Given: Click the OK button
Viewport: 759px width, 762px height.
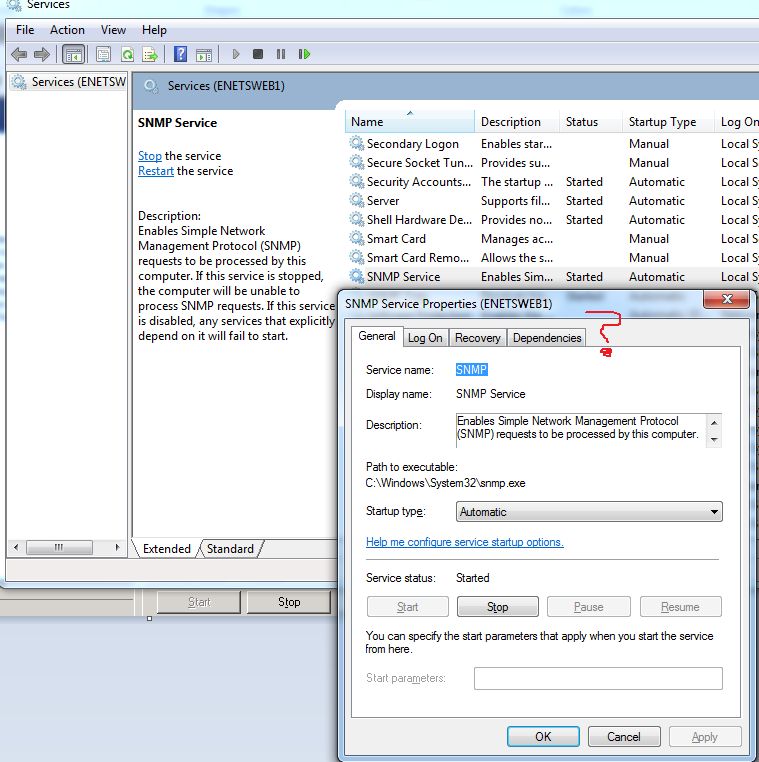Looking at the screenshot, I should click(x=543, y=737).
